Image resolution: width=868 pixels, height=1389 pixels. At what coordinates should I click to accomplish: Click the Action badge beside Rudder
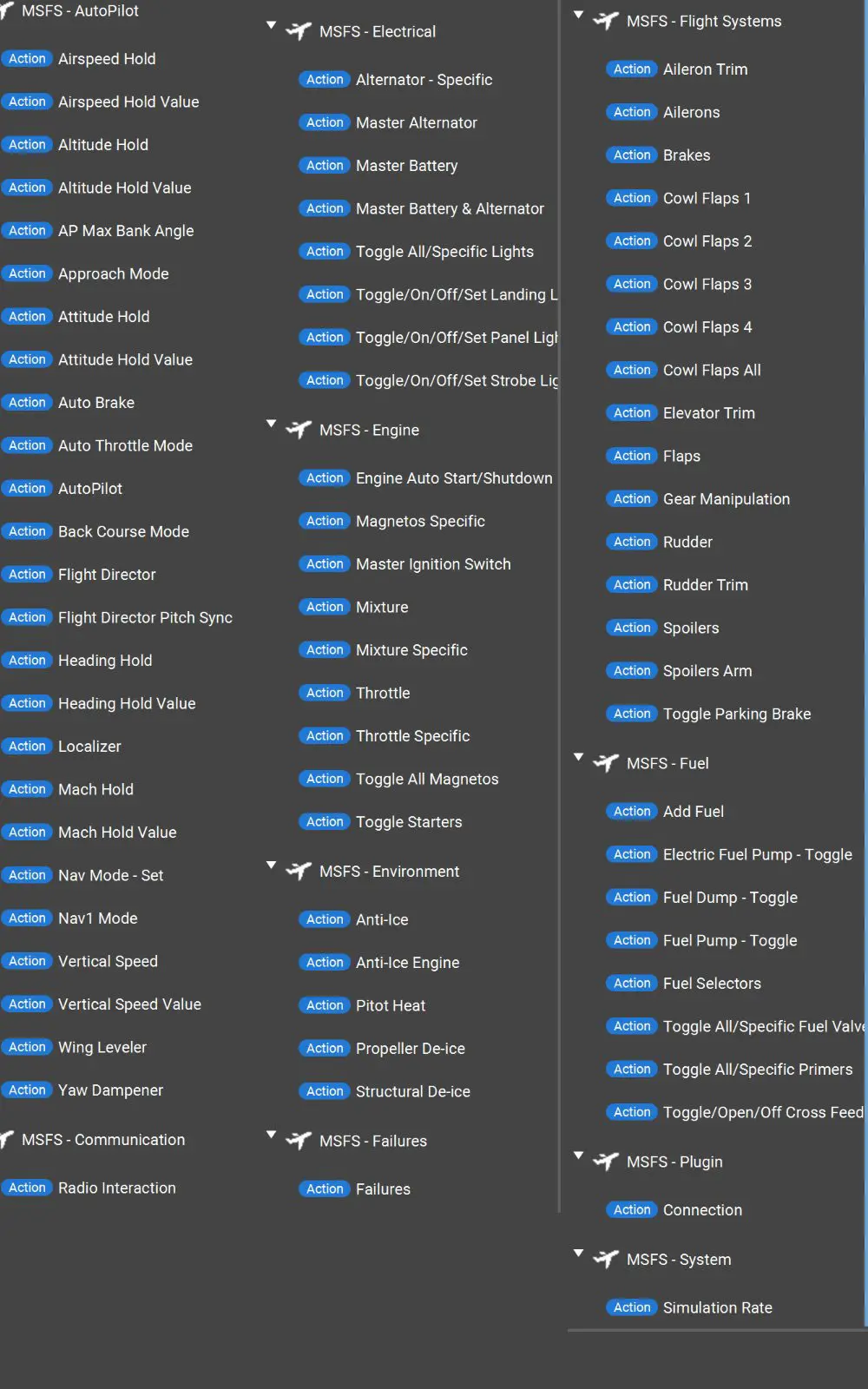(632, 542)
